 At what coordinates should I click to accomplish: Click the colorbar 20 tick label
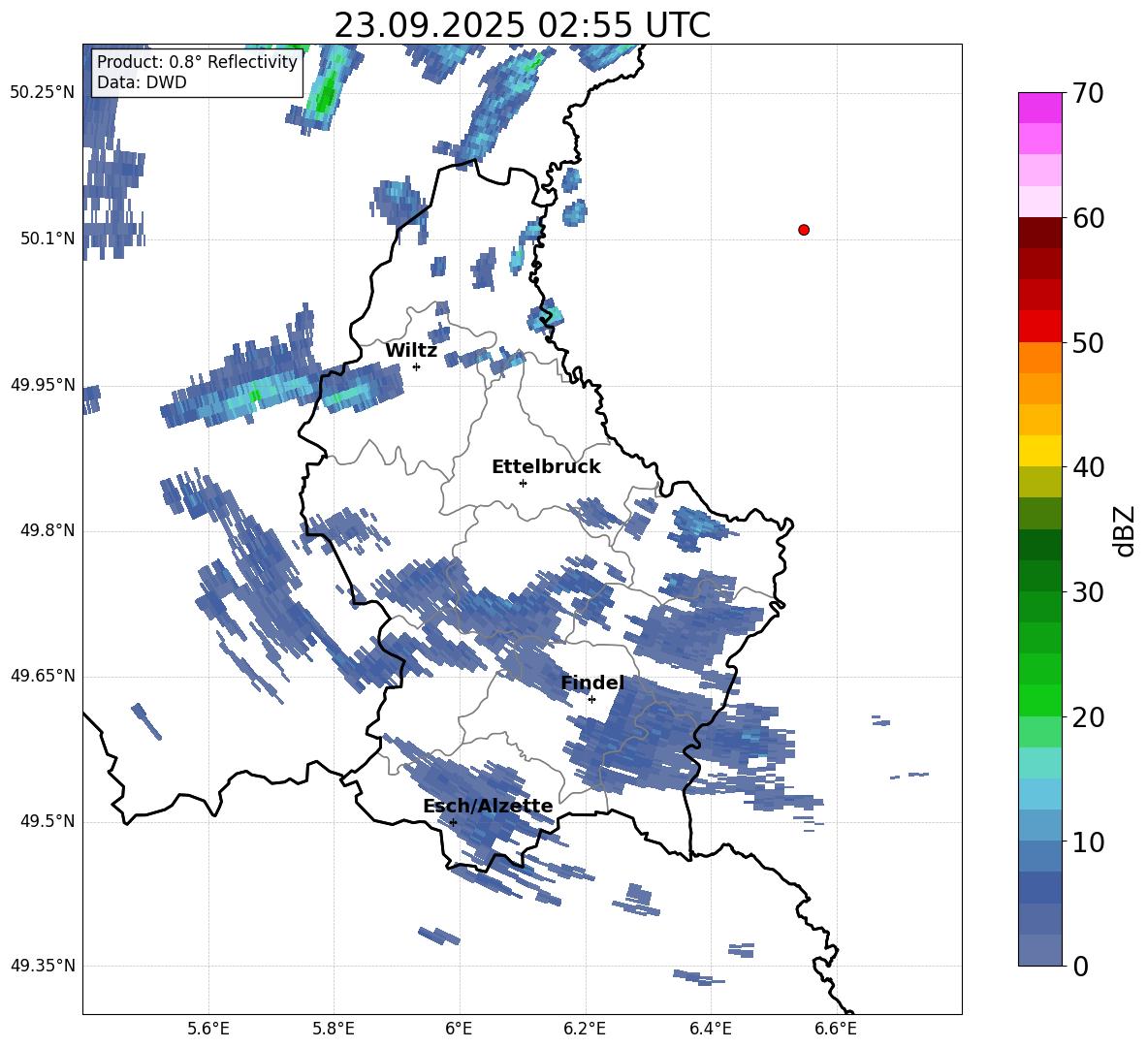1089,716
